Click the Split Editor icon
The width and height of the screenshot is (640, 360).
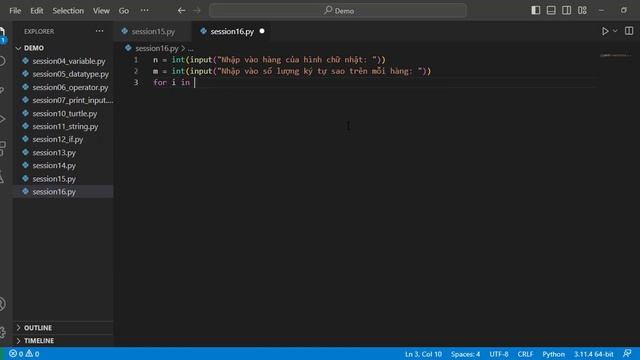coord(629,31)
